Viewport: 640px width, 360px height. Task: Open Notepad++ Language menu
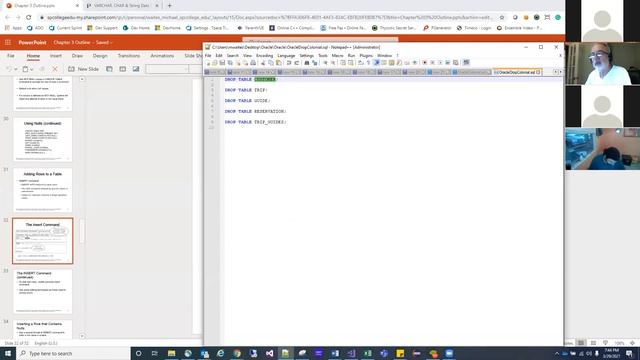pyautogui.click(x=286, y=56)
